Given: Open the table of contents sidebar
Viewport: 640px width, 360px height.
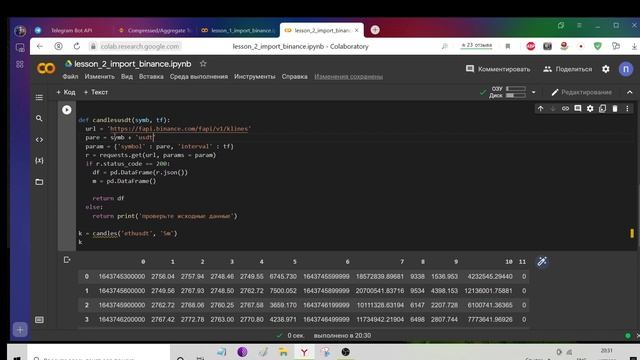Looking at the screenshot, I should pos(39,97).
